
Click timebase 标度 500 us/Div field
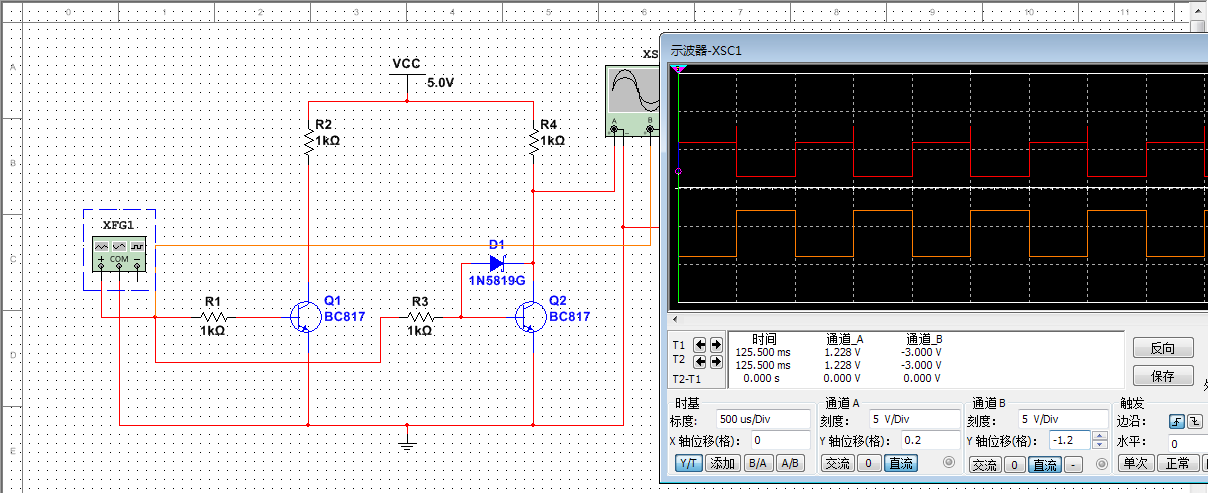click(x=762, y=419)
